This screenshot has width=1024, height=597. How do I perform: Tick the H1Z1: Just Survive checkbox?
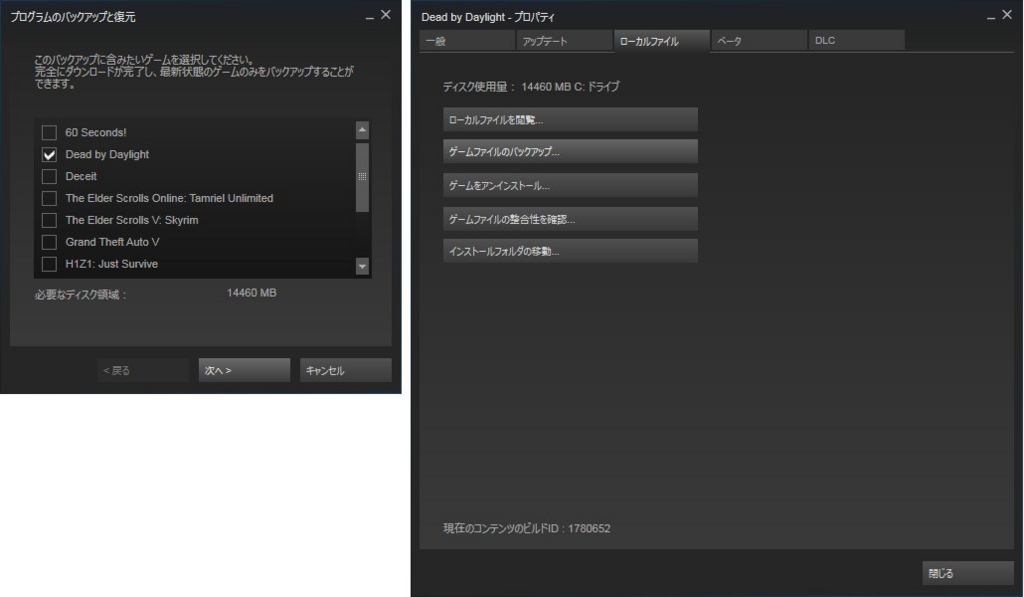[x=49, y=264]
